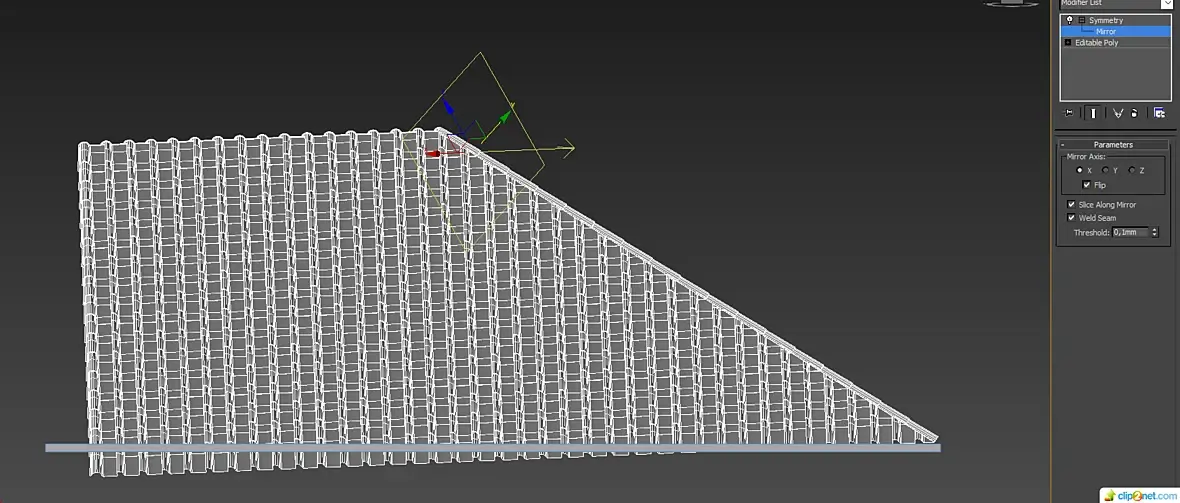Screen dimensions: 1180x503
Task: Toggle Symmetry modifier lightbulb icon
Action: pos(1069,20)
